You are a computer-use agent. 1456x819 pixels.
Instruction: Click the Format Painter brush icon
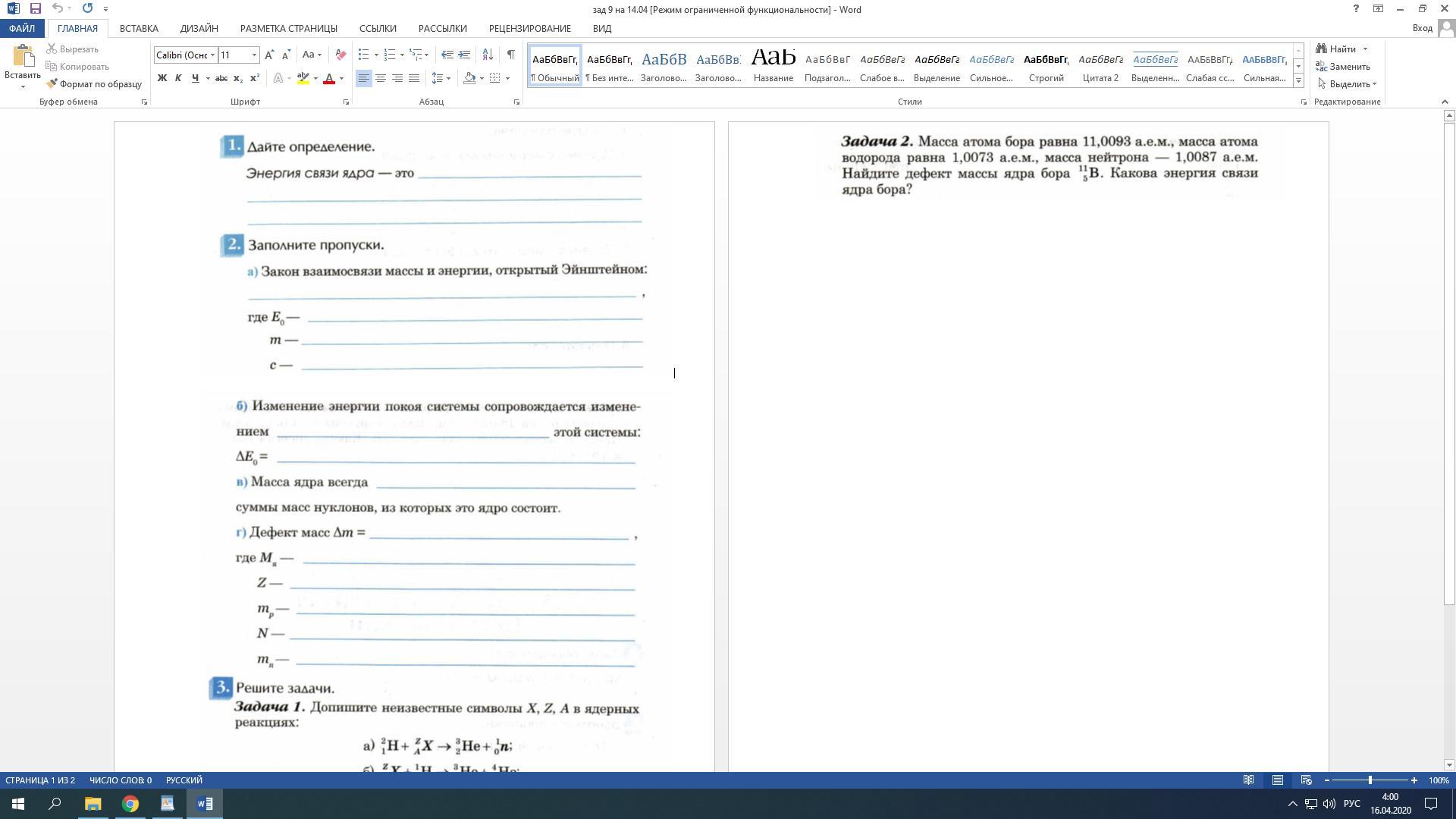[52, 84]
